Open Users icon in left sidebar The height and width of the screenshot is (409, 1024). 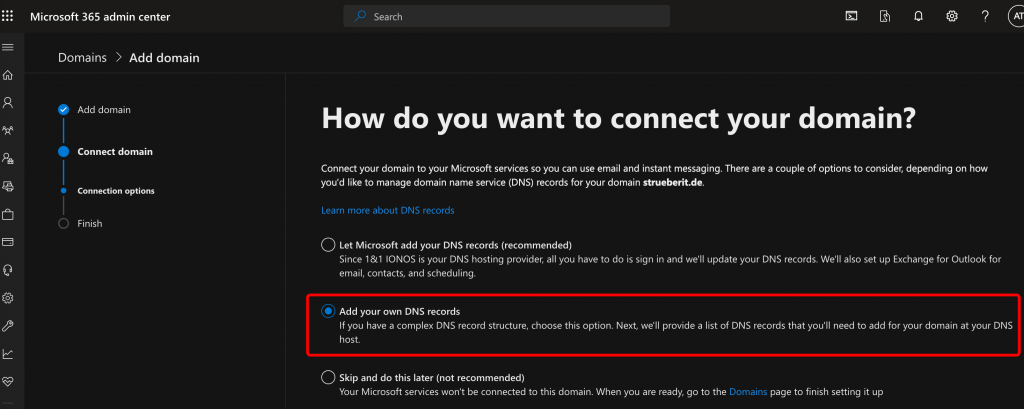click(x=9, y=102)
